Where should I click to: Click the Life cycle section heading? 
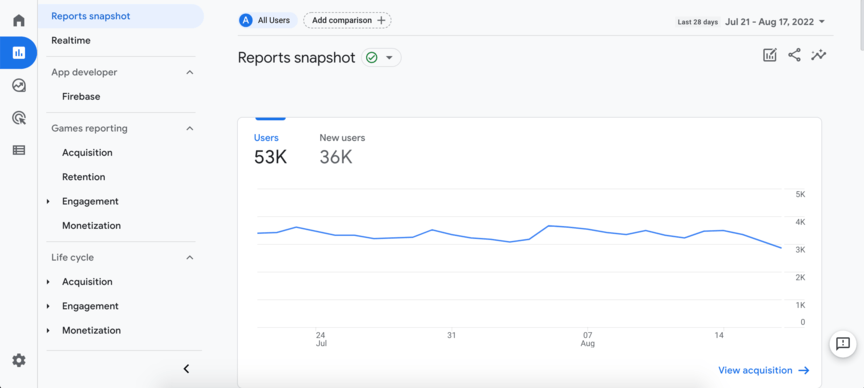[x=72, y=257]
